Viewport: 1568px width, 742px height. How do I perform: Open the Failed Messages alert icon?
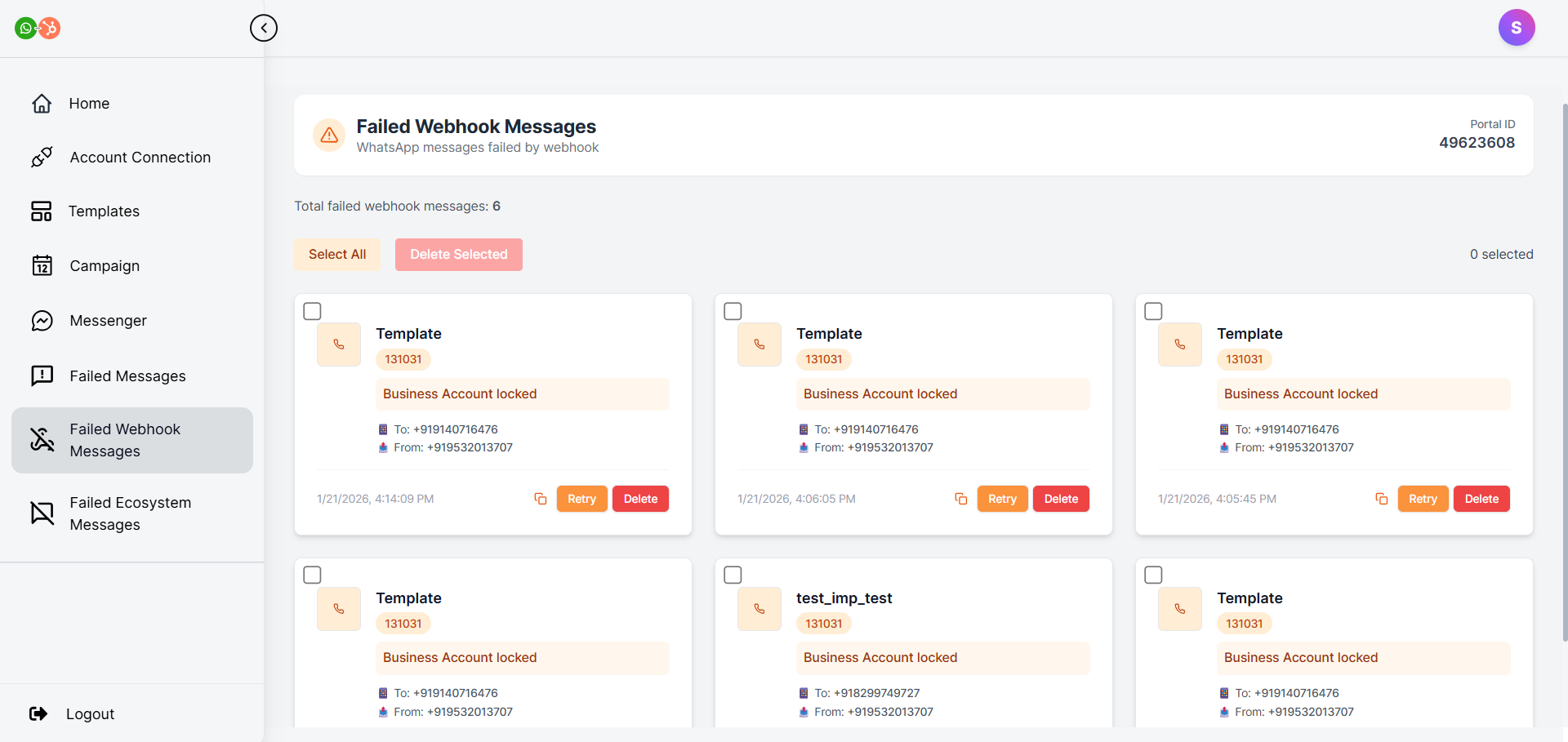pyautogui.click(x=42, y=375)
